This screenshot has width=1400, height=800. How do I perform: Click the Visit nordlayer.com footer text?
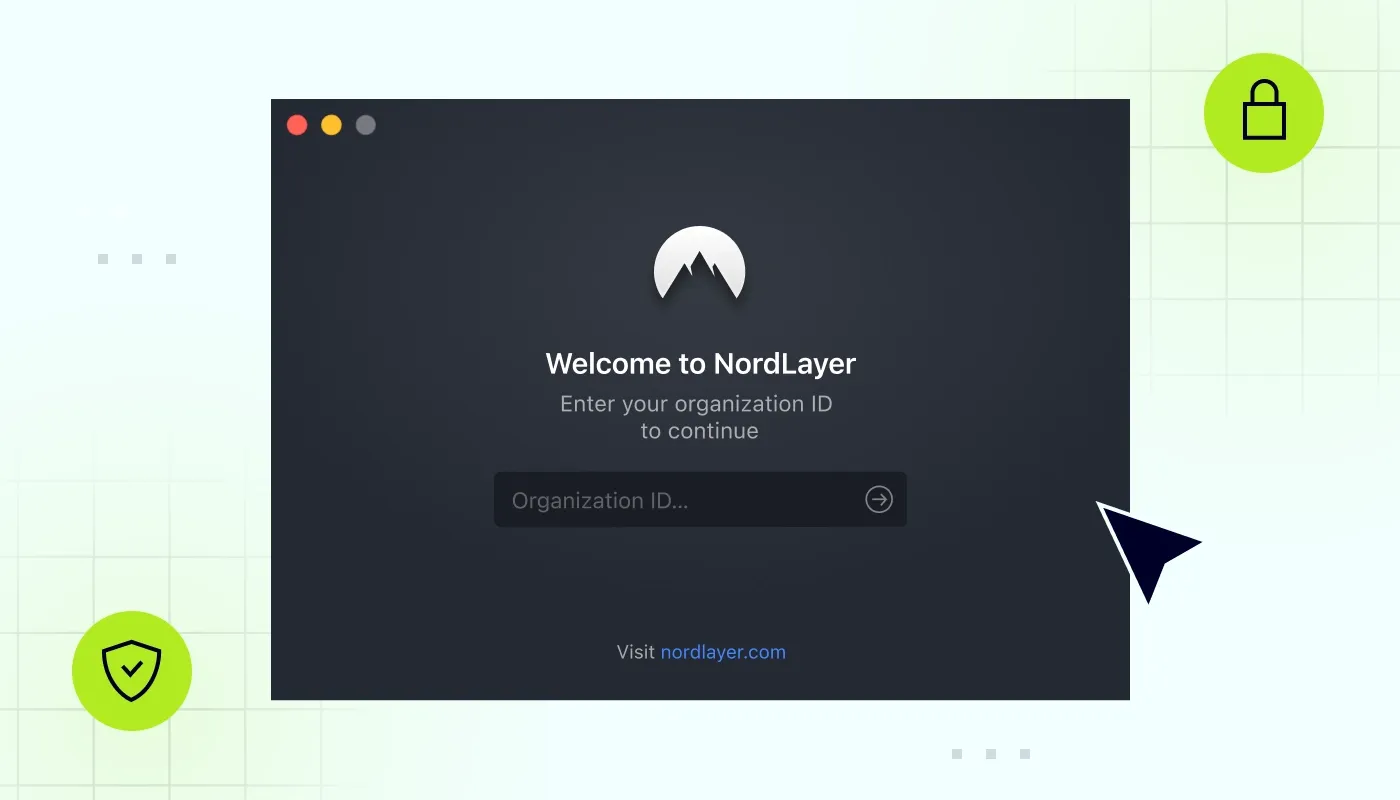(x=700, y=651)
